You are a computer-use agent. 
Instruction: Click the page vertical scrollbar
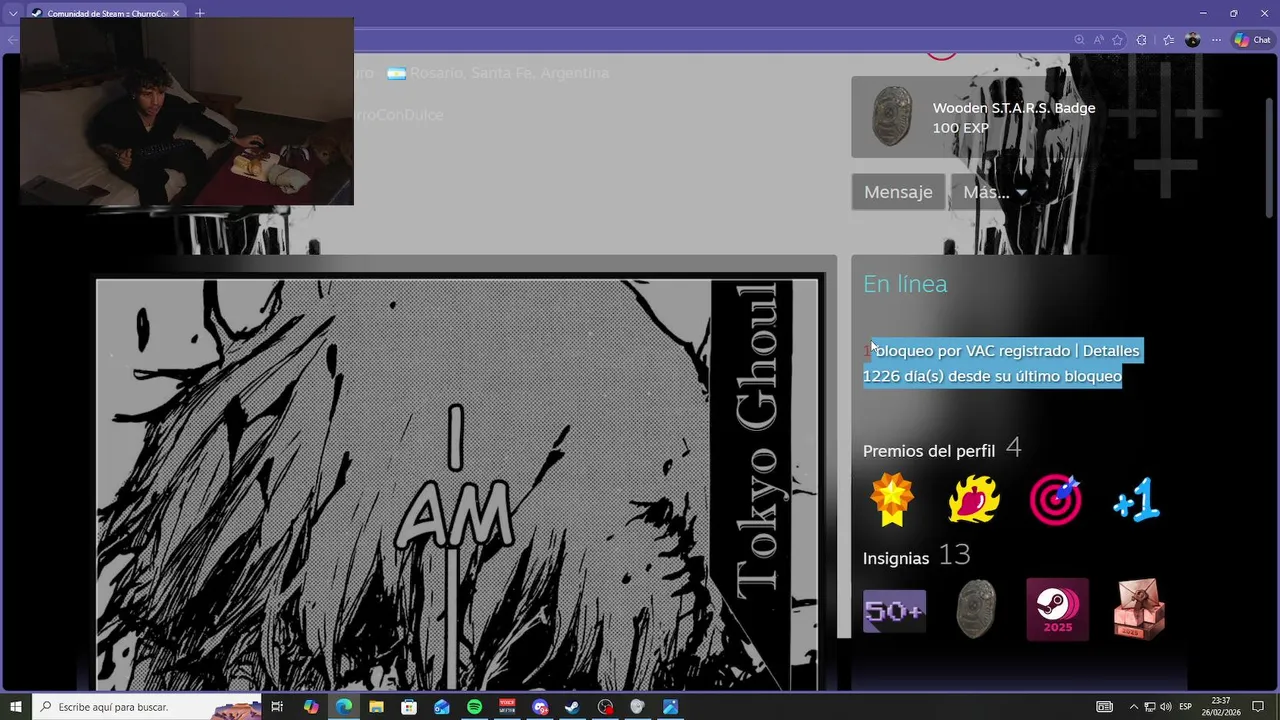1270,157
